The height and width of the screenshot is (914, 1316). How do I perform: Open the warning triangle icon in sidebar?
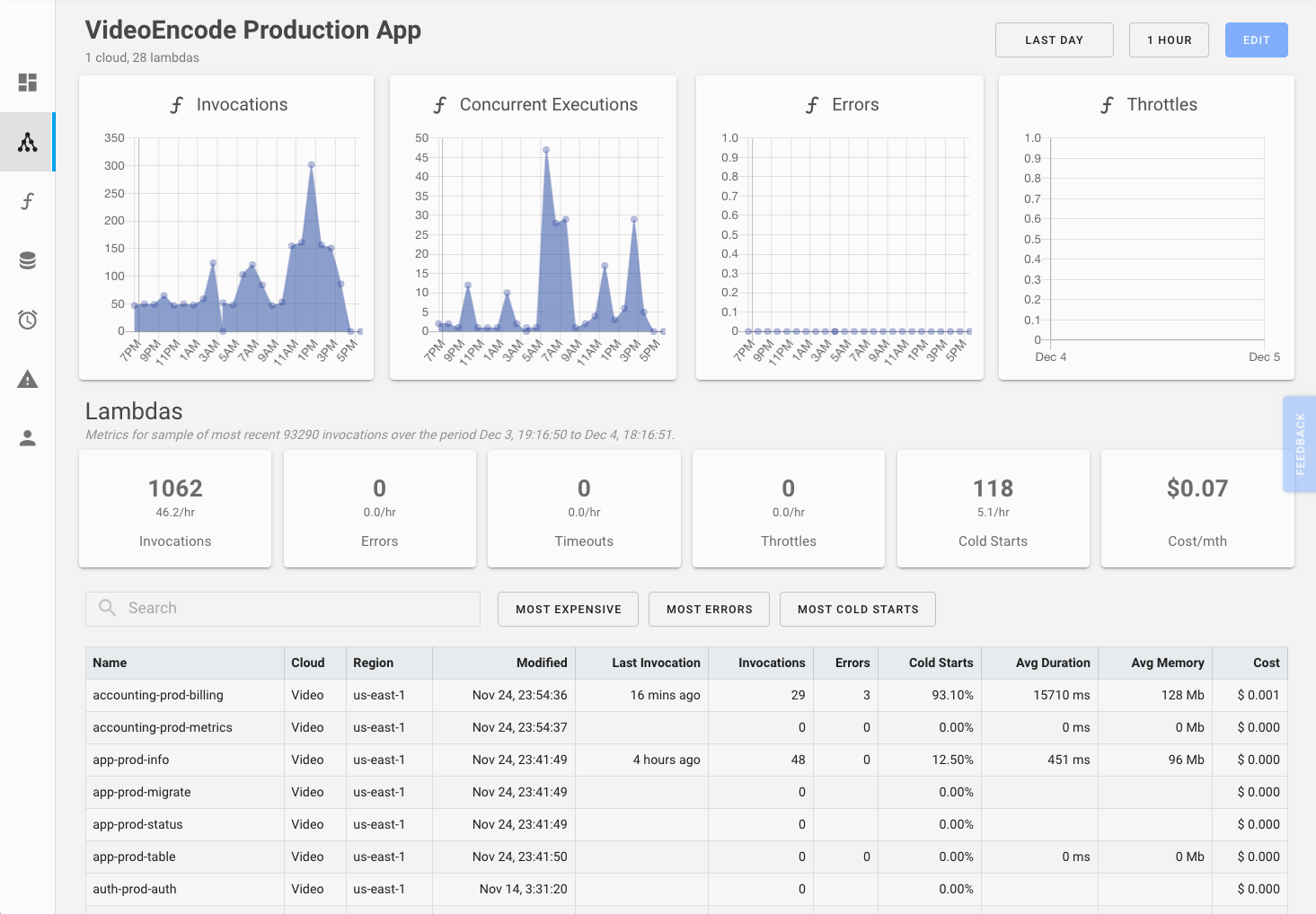tap(28, 379)
